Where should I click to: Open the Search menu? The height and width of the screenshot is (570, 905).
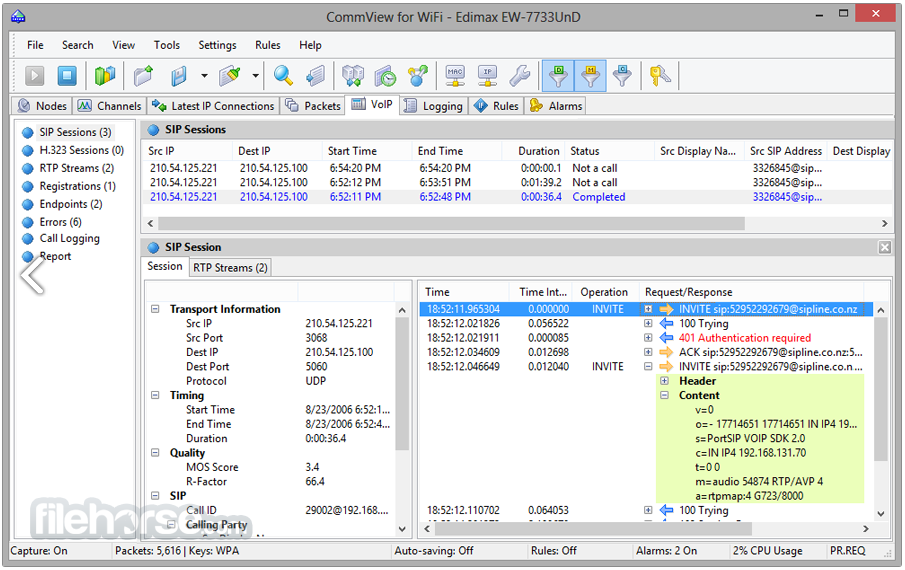tap(77, 45)
